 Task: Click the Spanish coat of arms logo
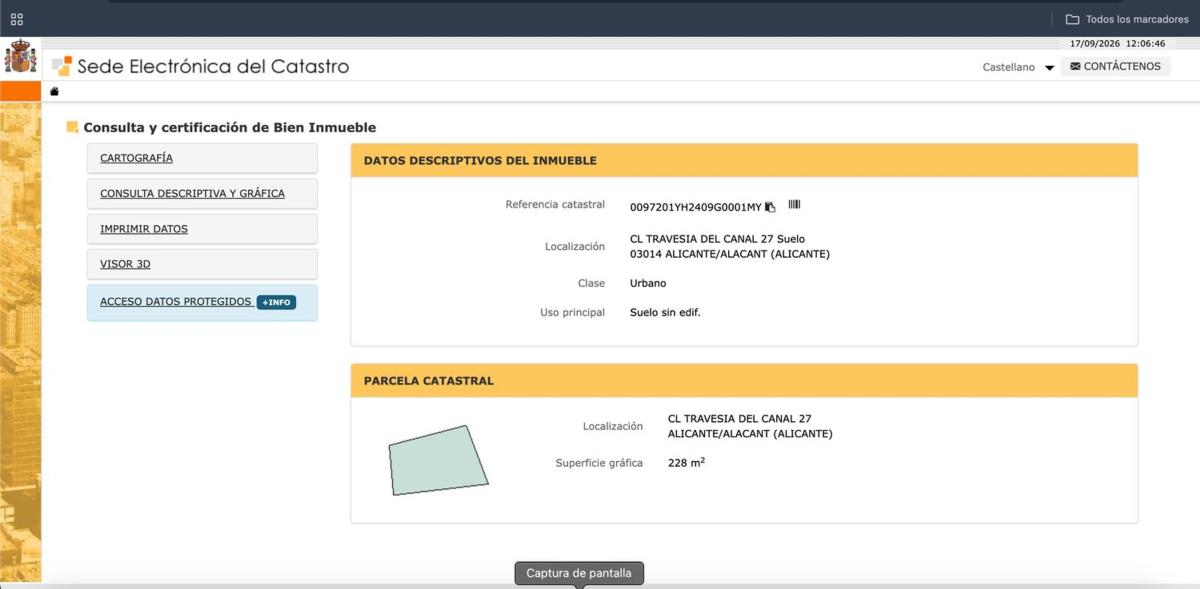click(20, 57)
